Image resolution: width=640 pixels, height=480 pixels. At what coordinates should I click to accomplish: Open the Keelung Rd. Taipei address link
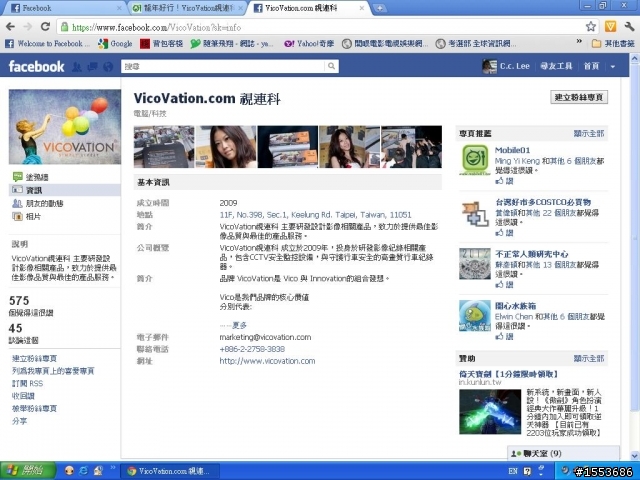tap(316, 215)
